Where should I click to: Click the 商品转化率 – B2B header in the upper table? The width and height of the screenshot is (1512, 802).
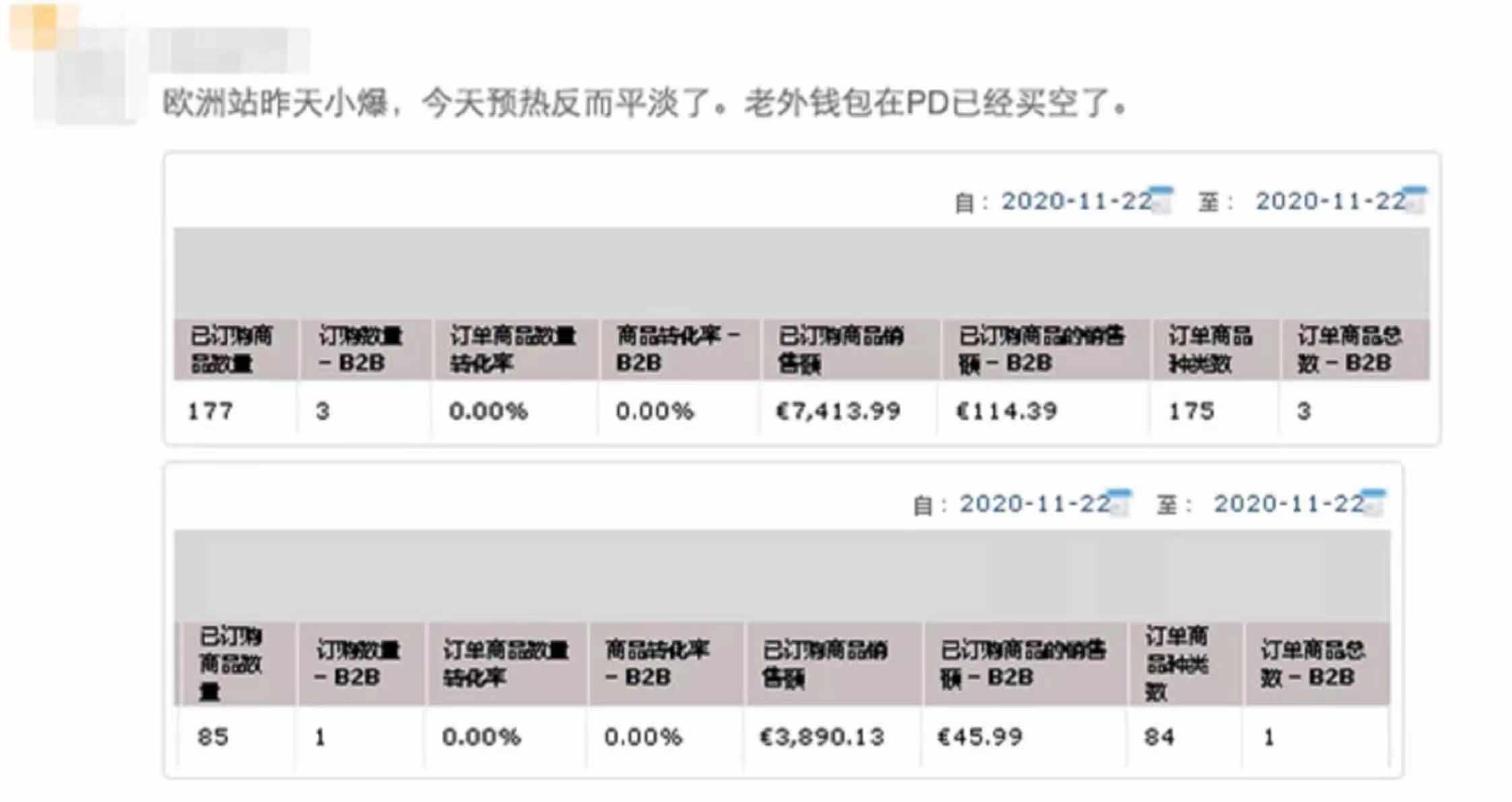[678, 349]
